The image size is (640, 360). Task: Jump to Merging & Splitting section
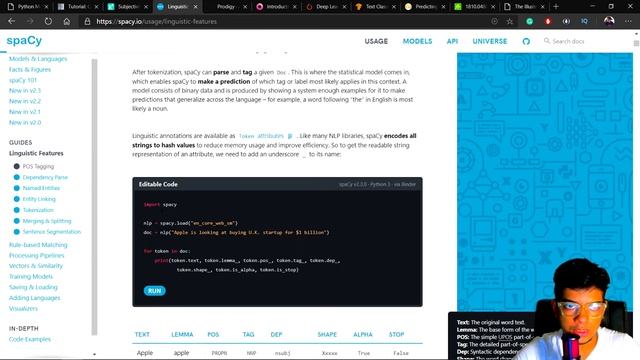click(x=47, y=221)
